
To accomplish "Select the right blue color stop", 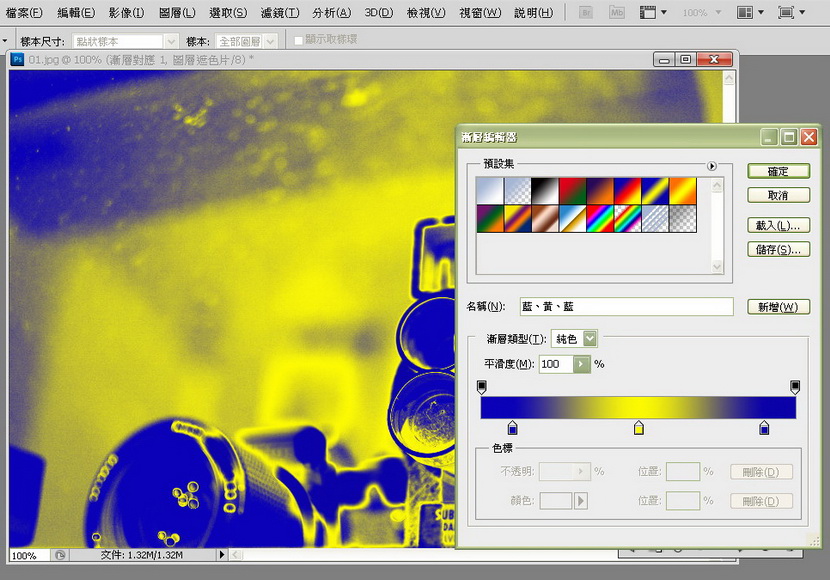I will 765,428.
